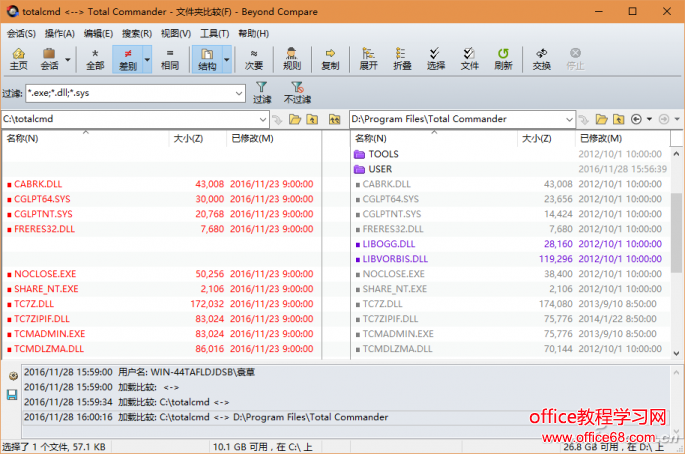Open the 搜索(R) menu
685x454 pixels.
point(137,33)
